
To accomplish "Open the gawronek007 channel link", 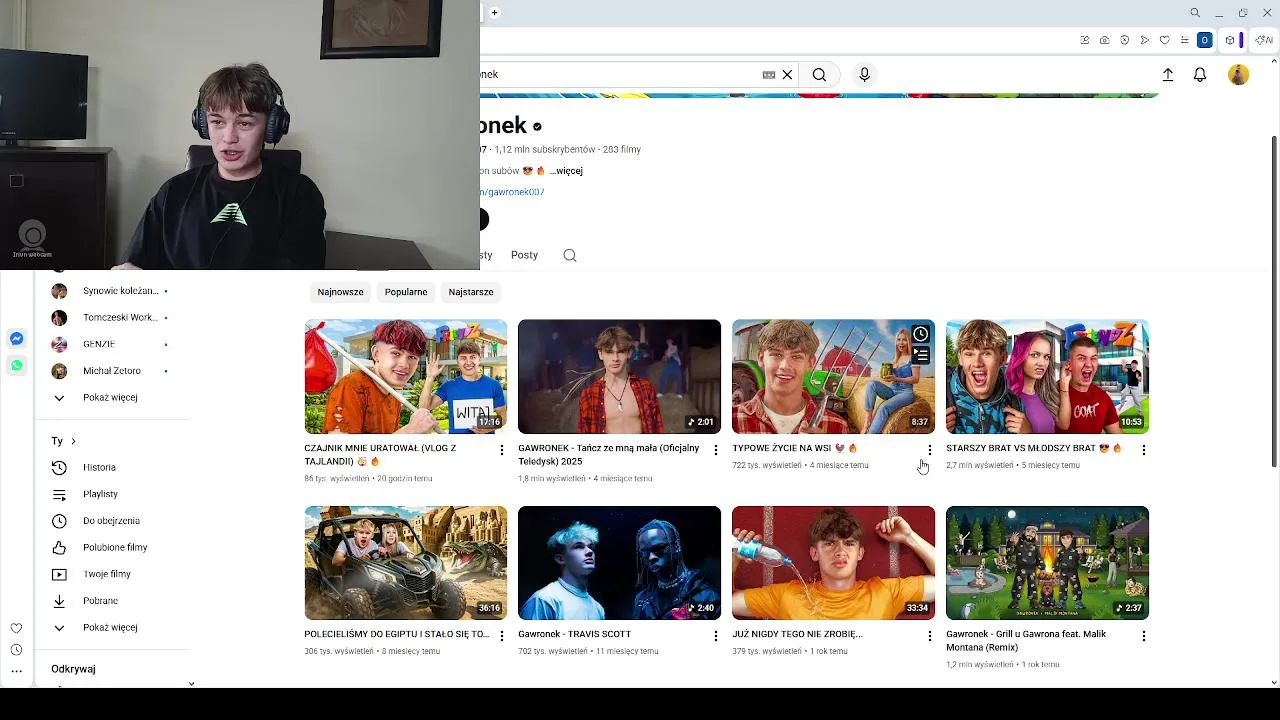I will [x=512, y=192].
